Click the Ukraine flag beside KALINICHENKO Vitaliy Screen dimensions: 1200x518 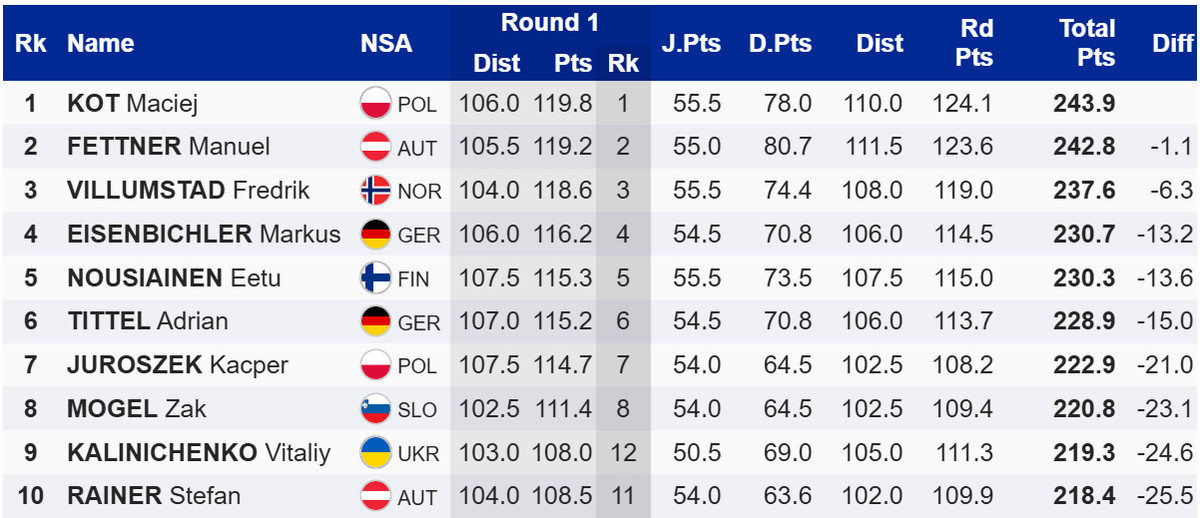click(375, 452)
